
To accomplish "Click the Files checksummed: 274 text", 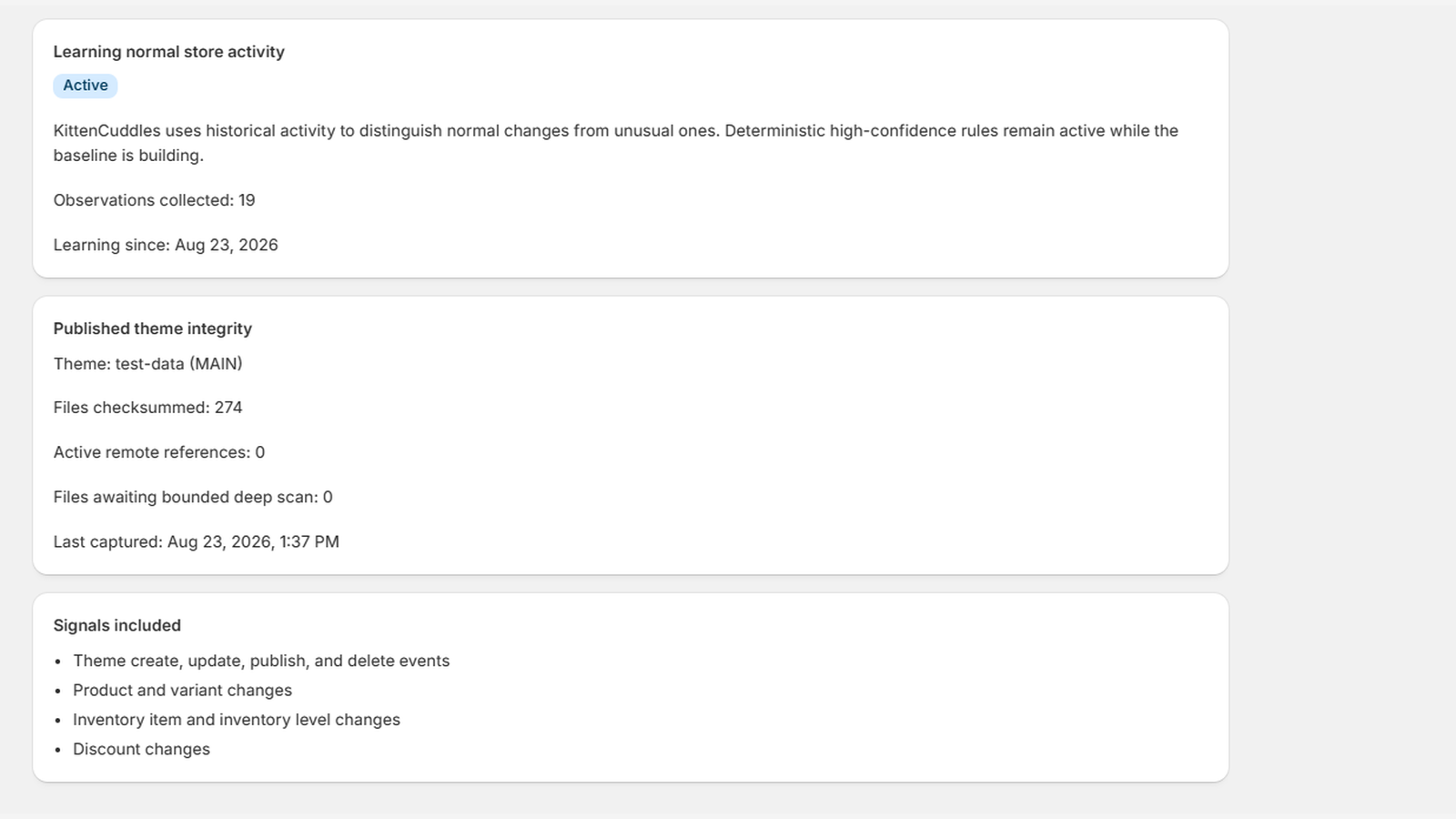I will click(x=147, y=408).
